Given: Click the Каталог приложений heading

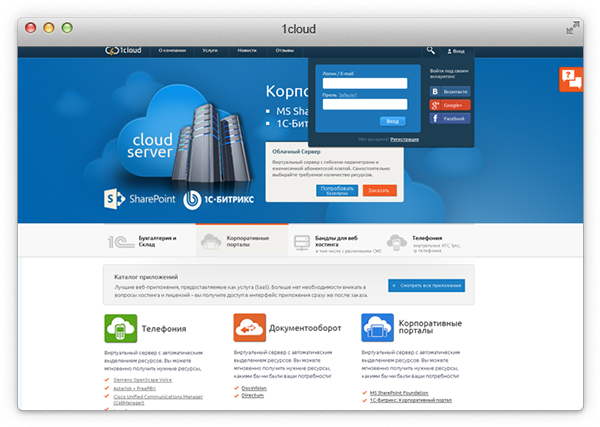Looking at the screenshot, I should click(x=146, y=277).
